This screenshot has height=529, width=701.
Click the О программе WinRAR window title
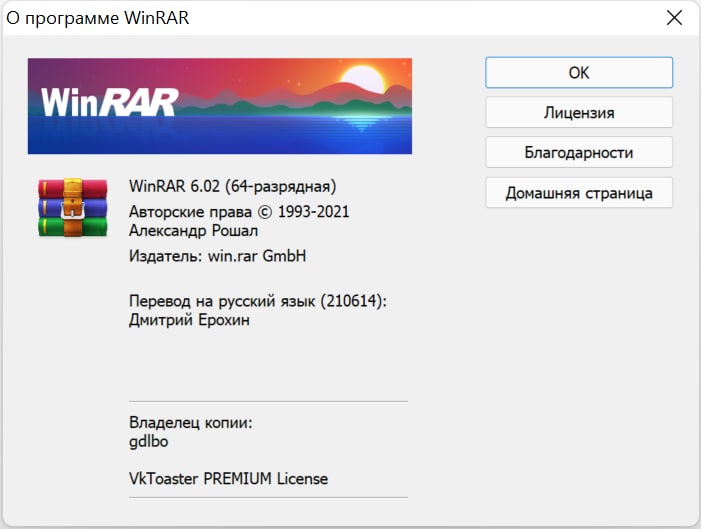(x=97, y=18)
